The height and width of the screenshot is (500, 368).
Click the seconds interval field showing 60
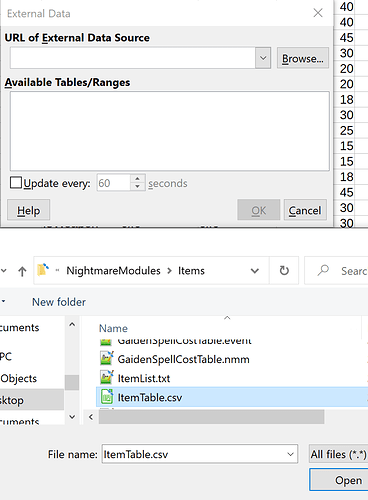point(113,183)
